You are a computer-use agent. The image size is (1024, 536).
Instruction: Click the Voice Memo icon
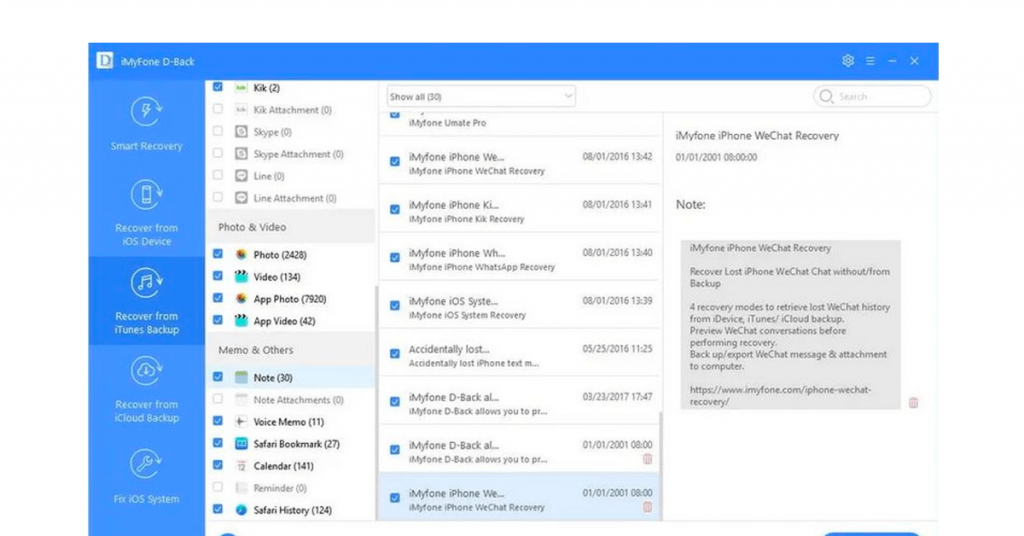(241, 421)
